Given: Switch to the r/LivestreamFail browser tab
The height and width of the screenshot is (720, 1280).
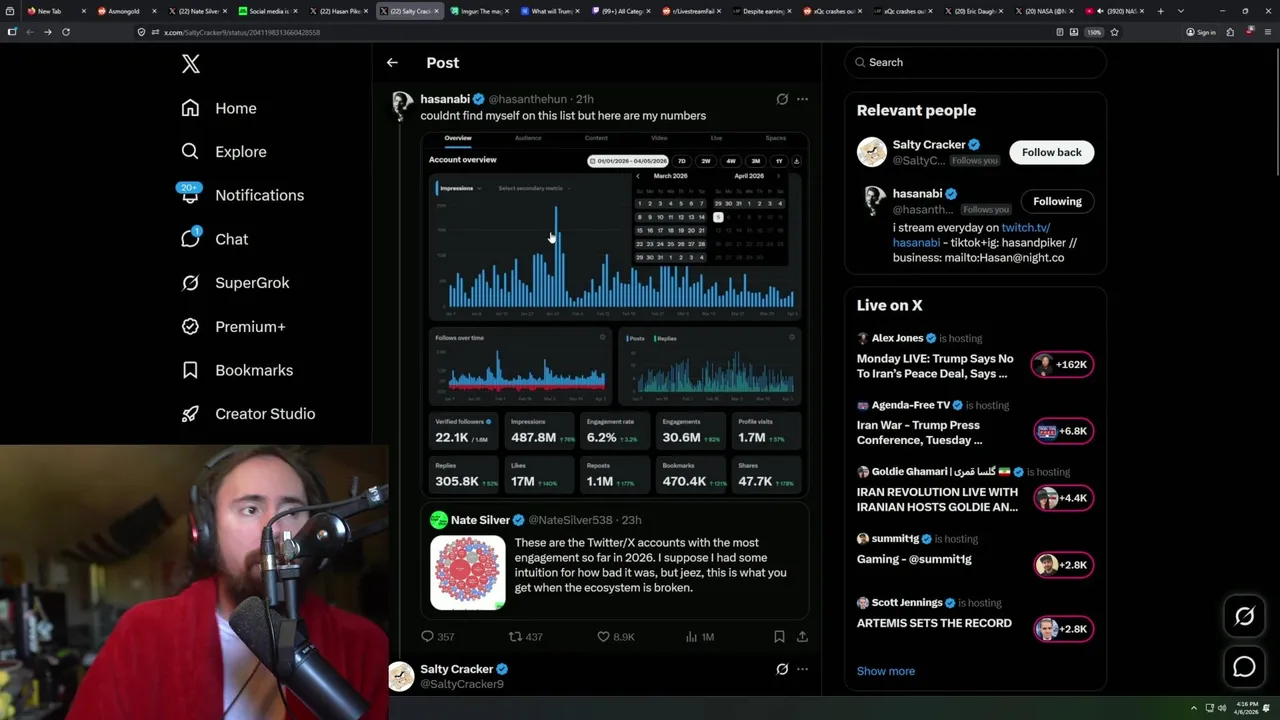Looking at the screenshot, I should pyautogui.click(x=689, y=11).
